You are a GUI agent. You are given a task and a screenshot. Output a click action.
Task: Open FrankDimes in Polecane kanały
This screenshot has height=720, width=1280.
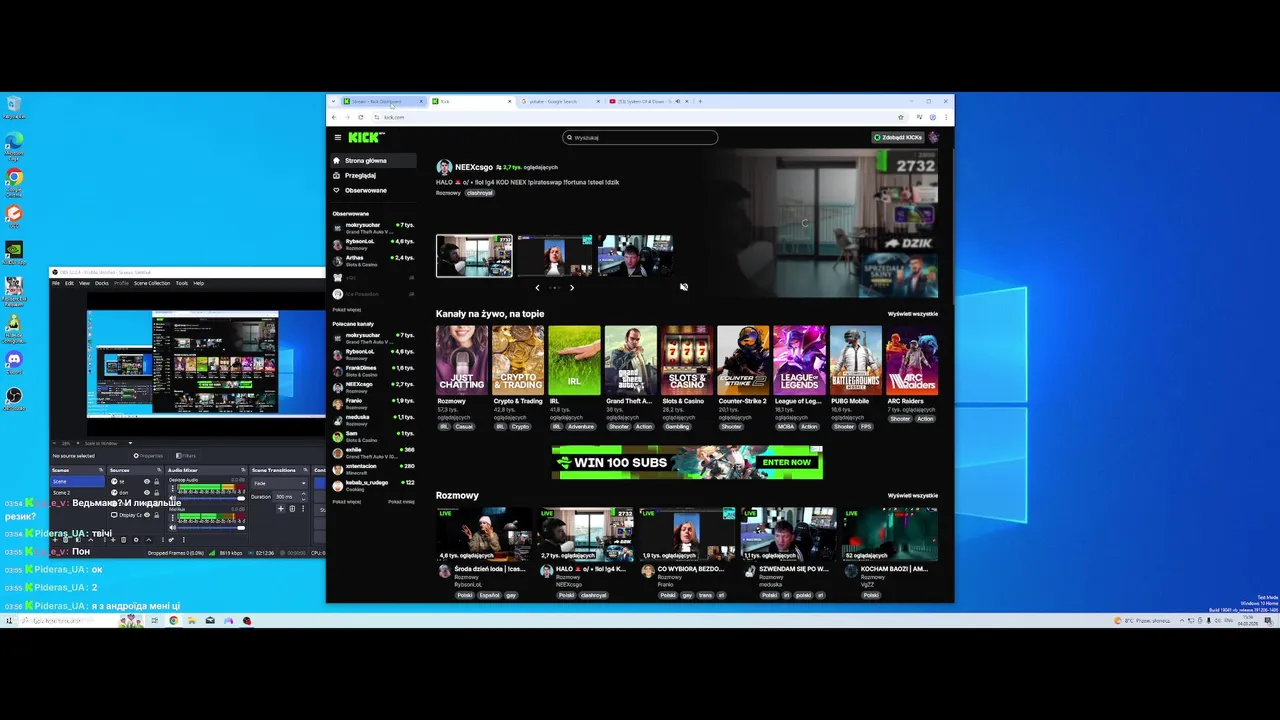click(374, 370)
